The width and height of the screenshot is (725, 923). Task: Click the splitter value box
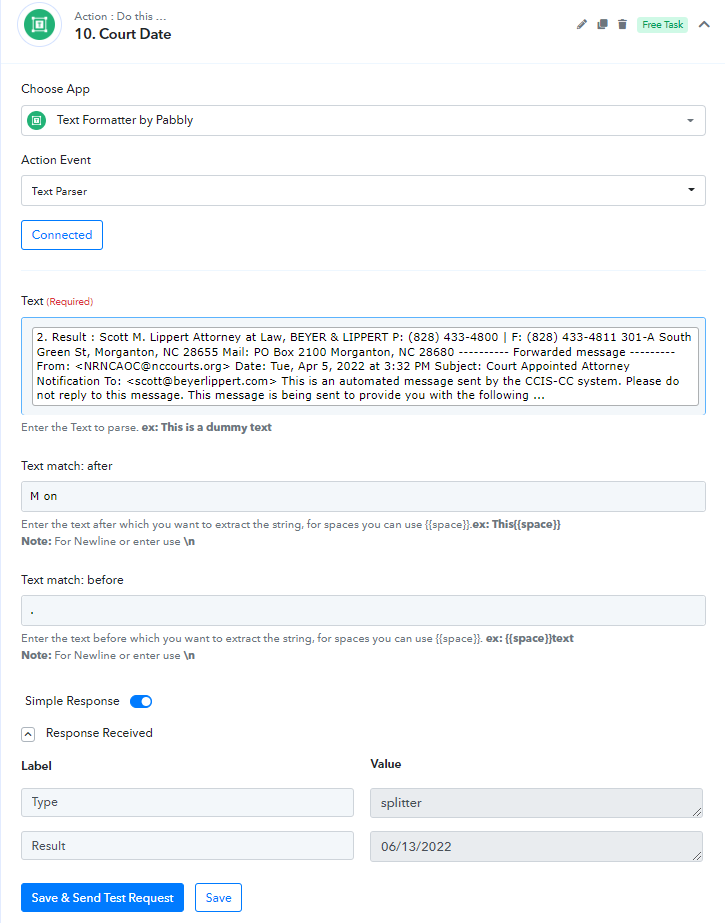click(536, 803)
